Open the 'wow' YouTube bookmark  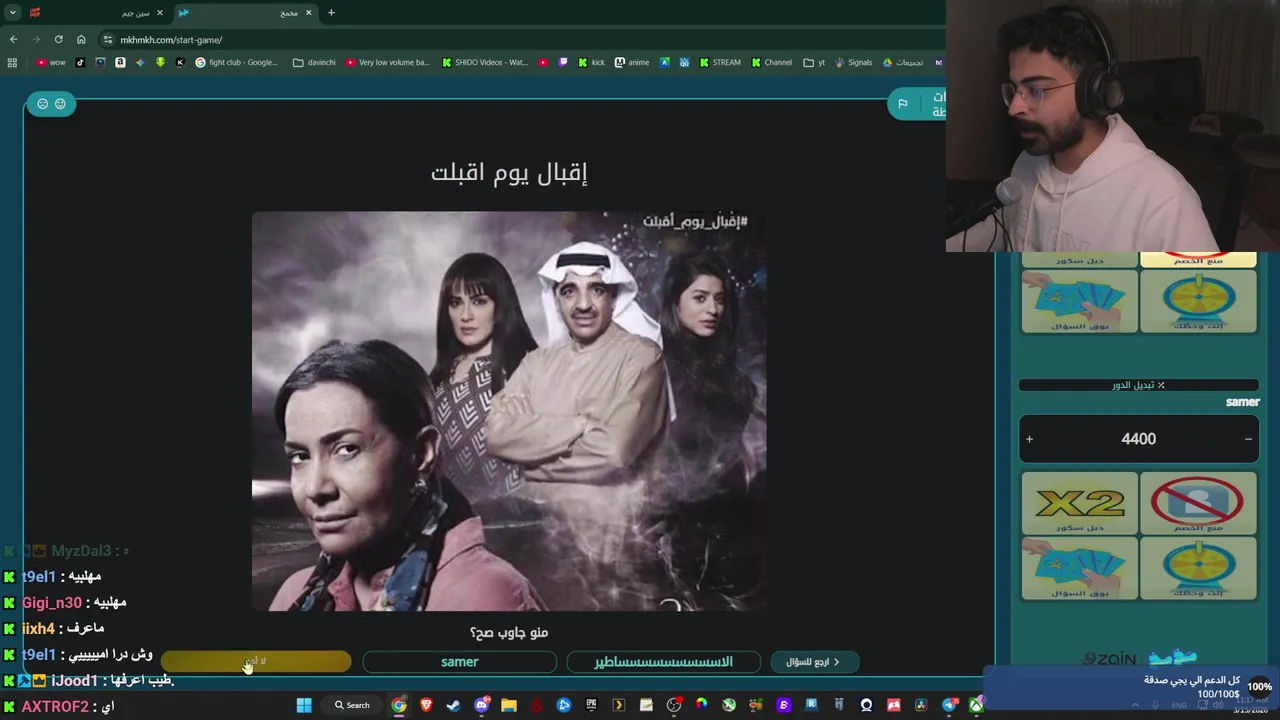(51, 62)
